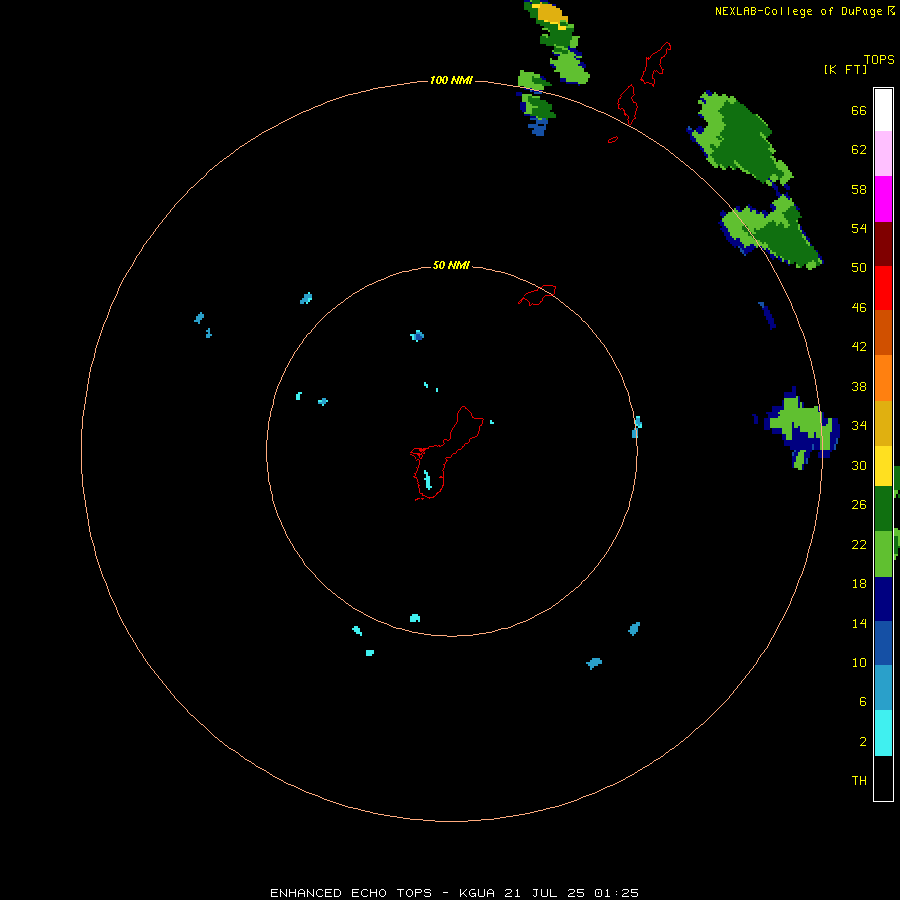Select the magenta legend color block
900x900 pixels.
(883, 199)
